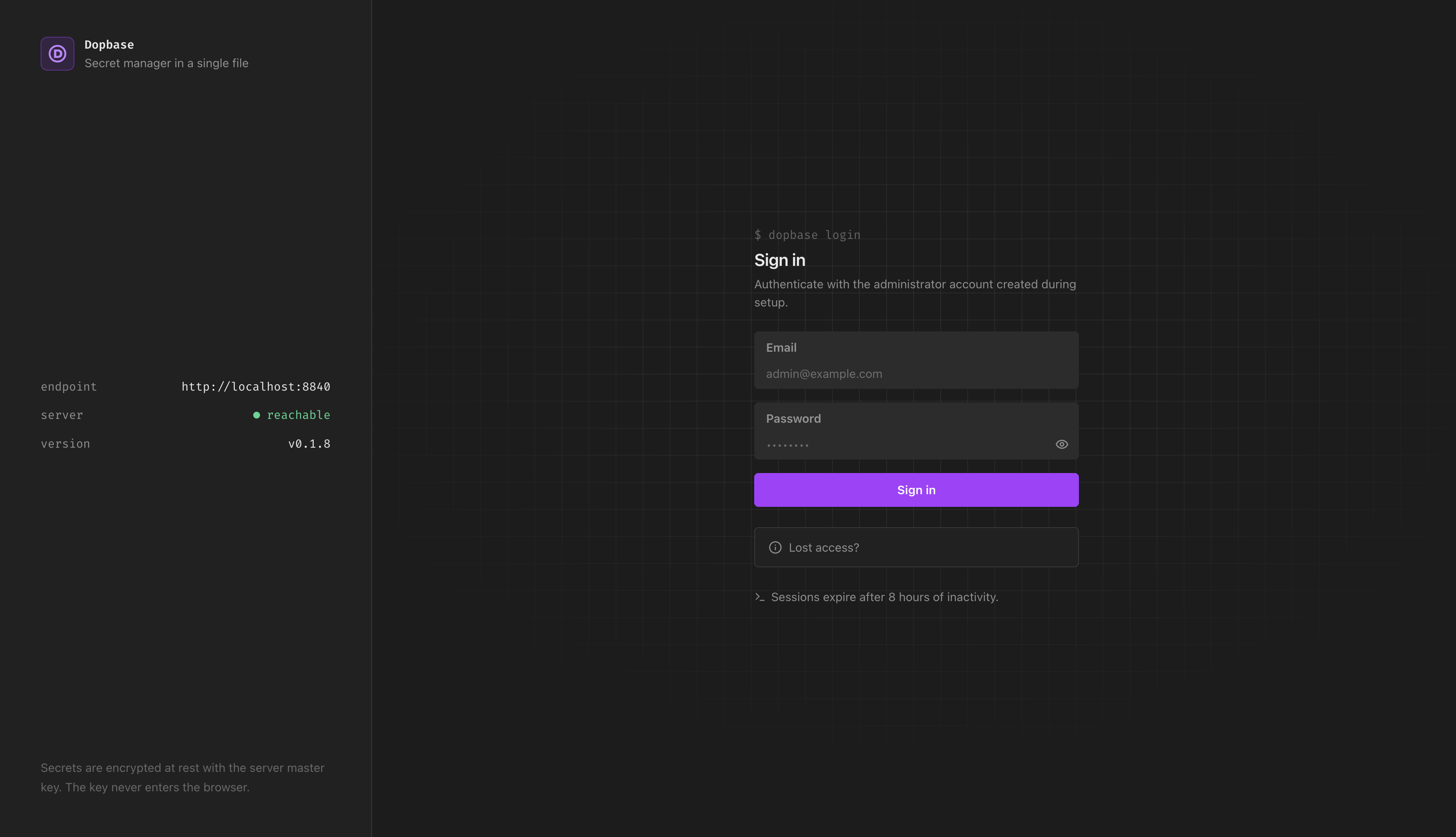Click the green reachable status dot
This screenshot has width=1456, height=837.
pyautogui.click(x=256, y=415)
